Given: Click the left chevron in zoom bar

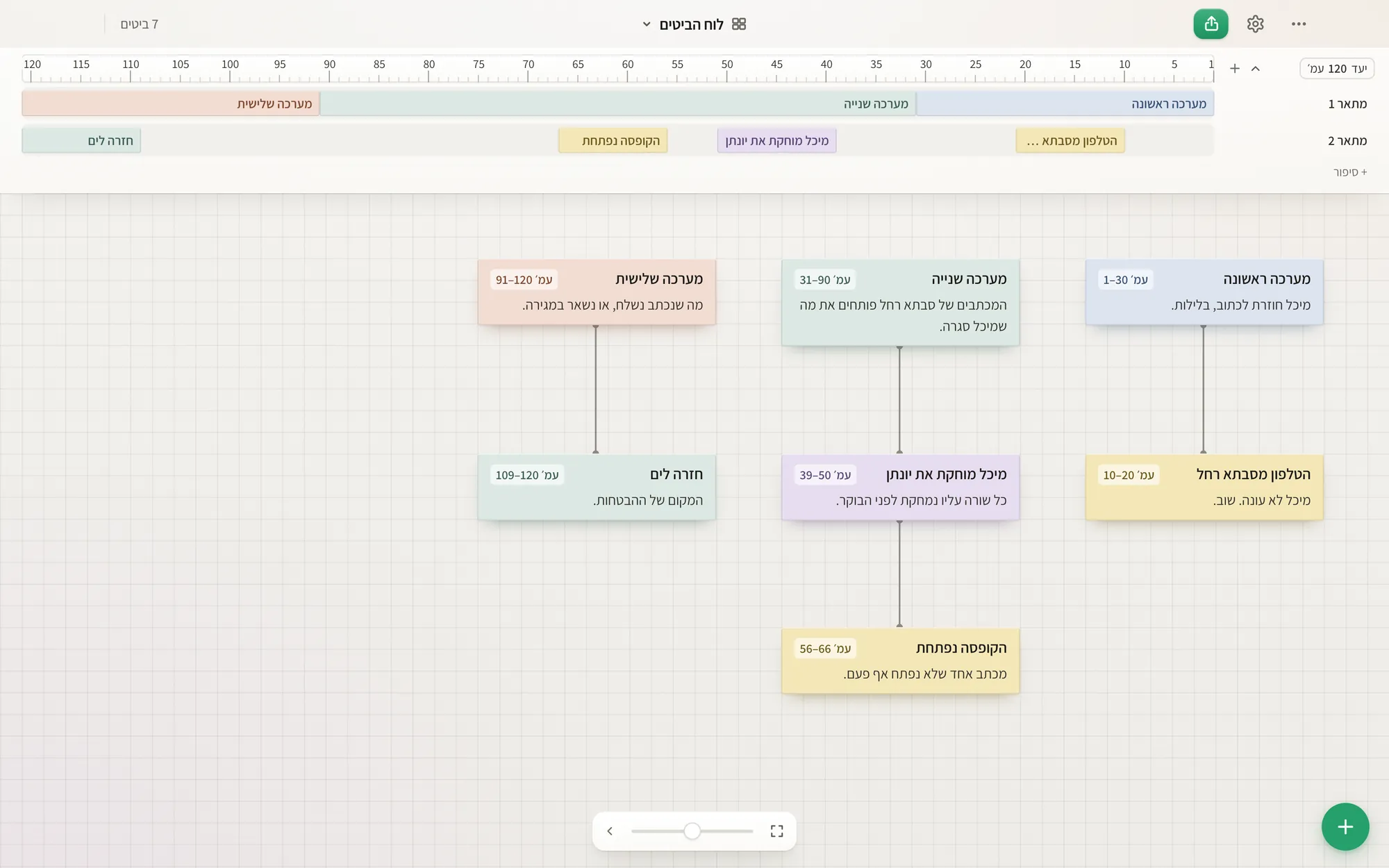Looking at the screenshot, I should (610, 831).
